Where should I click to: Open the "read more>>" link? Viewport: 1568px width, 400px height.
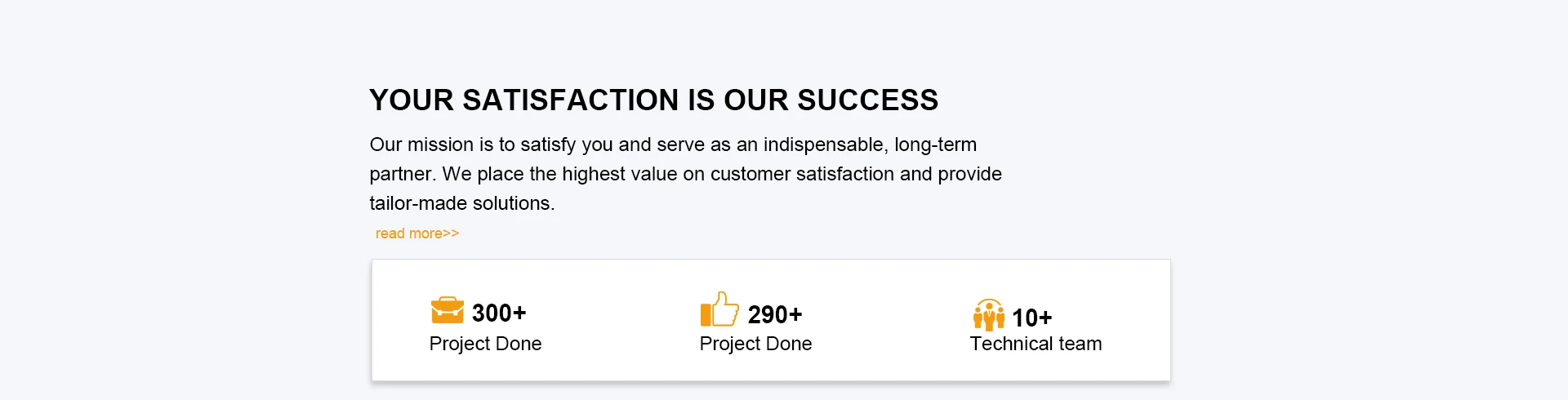(417, 233)
